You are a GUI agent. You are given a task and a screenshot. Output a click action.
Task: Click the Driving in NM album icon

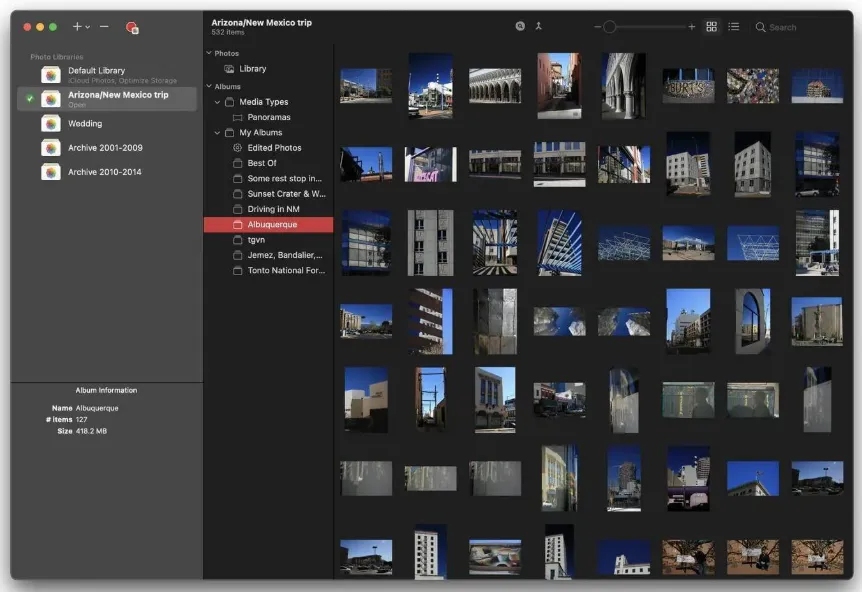pyautogui.click(x=237, y=209)
